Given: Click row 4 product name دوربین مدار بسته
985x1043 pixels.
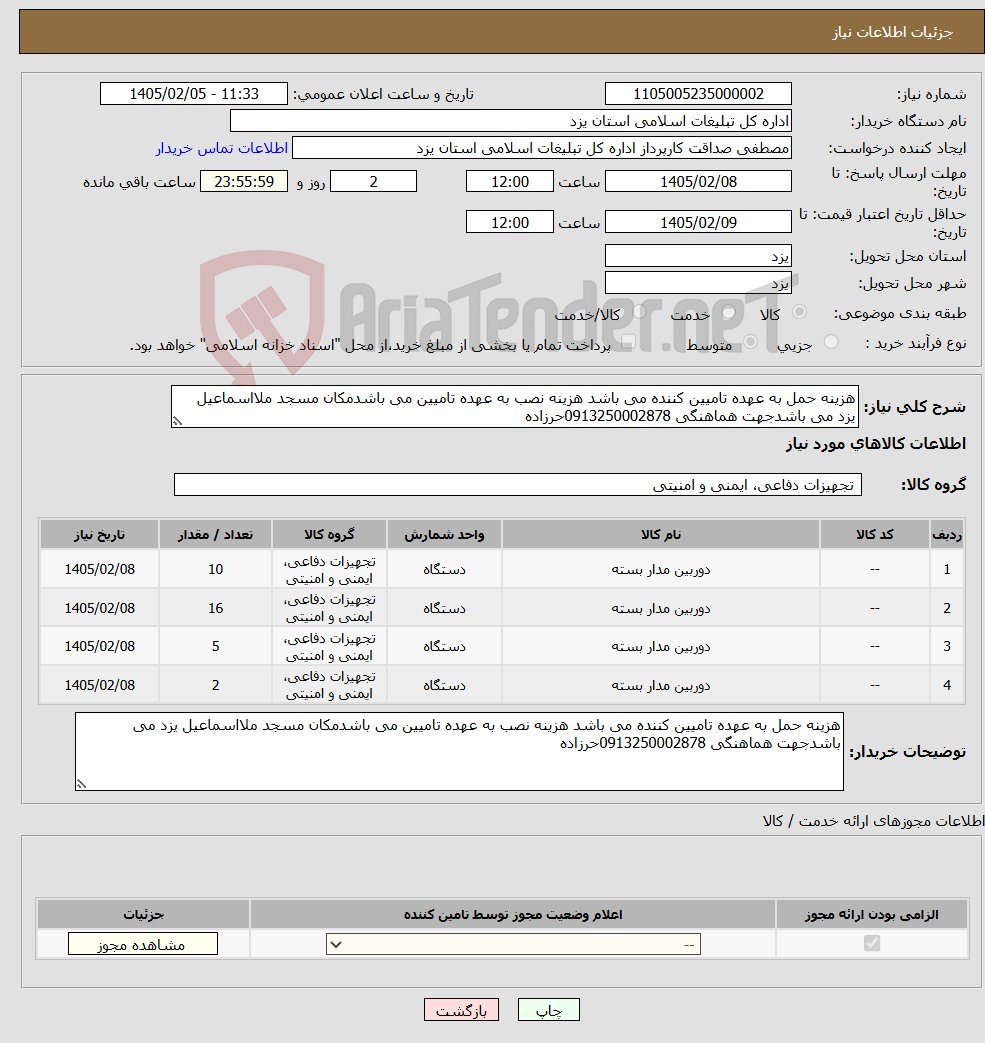Looking at the screenshot, I should (x=660, y=684).
